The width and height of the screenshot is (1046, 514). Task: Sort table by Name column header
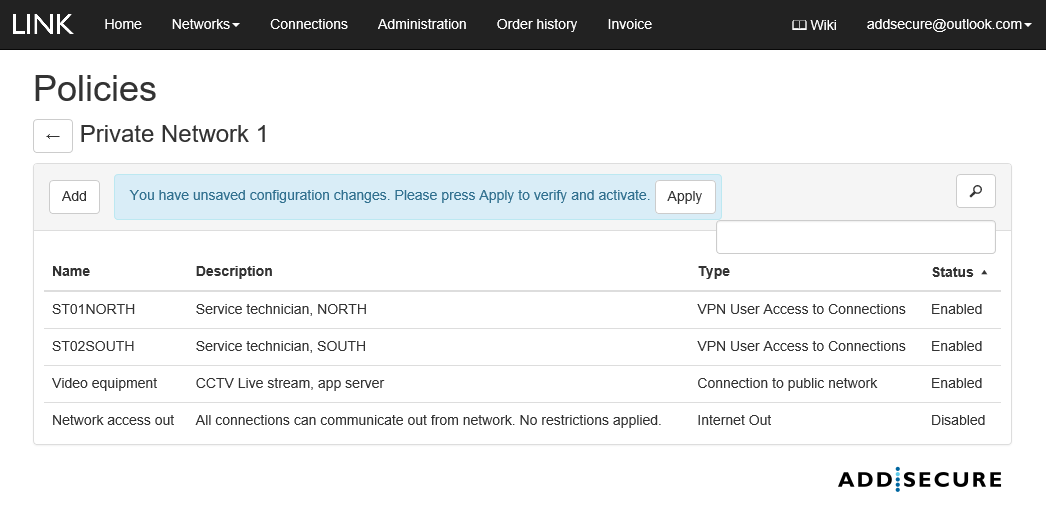tap(71, 272)
